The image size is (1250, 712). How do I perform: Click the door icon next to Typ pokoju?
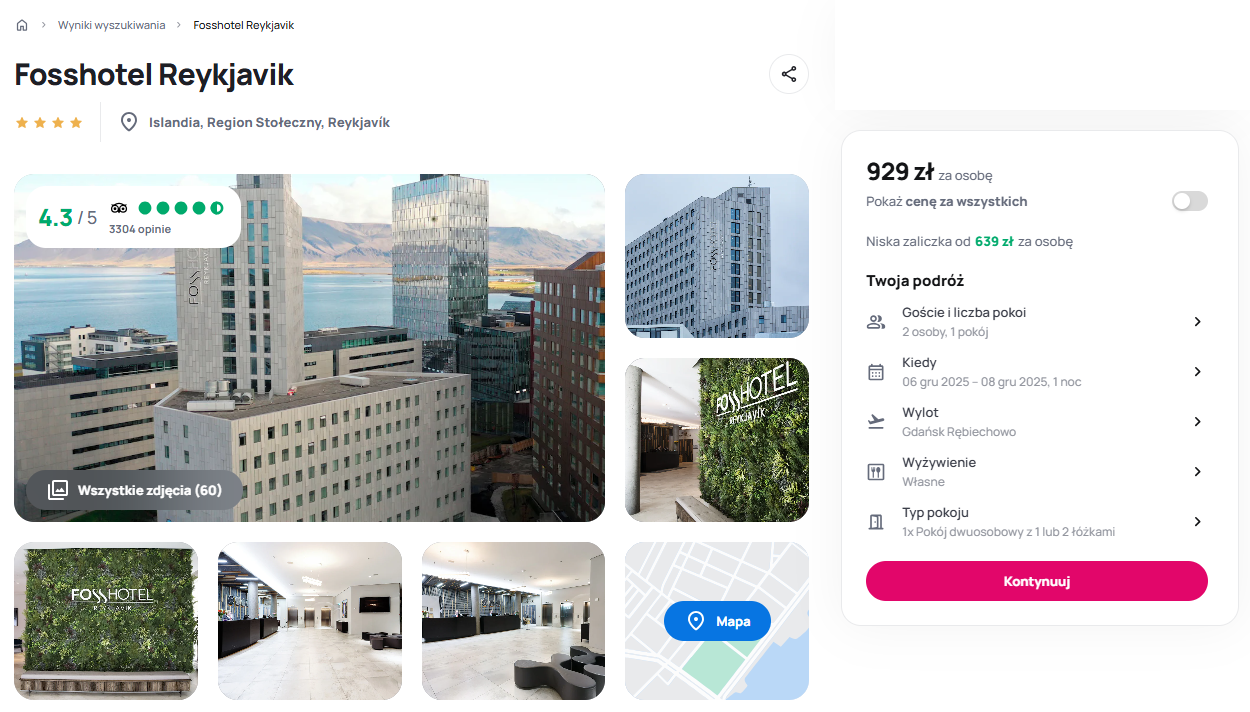[x=876, y=522]
